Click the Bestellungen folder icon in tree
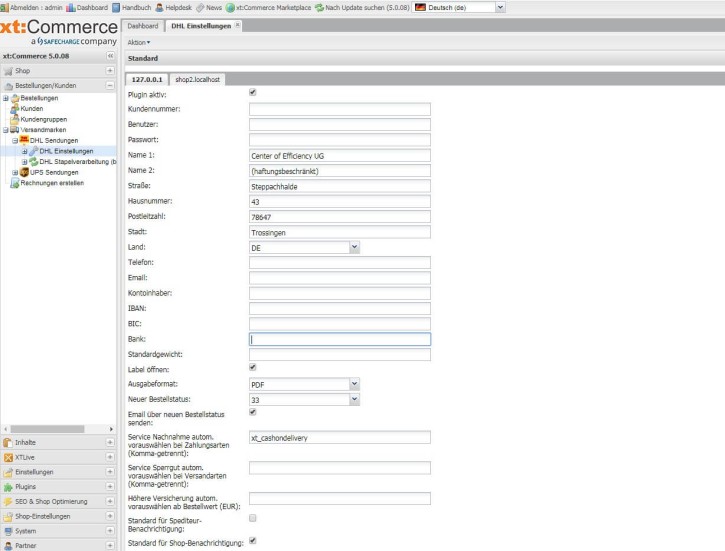This screenshot has width=725, height=551. point(15,98)
